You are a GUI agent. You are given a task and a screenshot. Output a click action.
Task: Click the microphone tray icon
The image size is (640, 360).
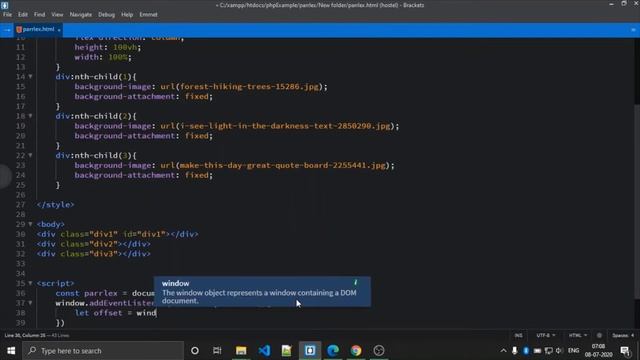pos(515,351)
